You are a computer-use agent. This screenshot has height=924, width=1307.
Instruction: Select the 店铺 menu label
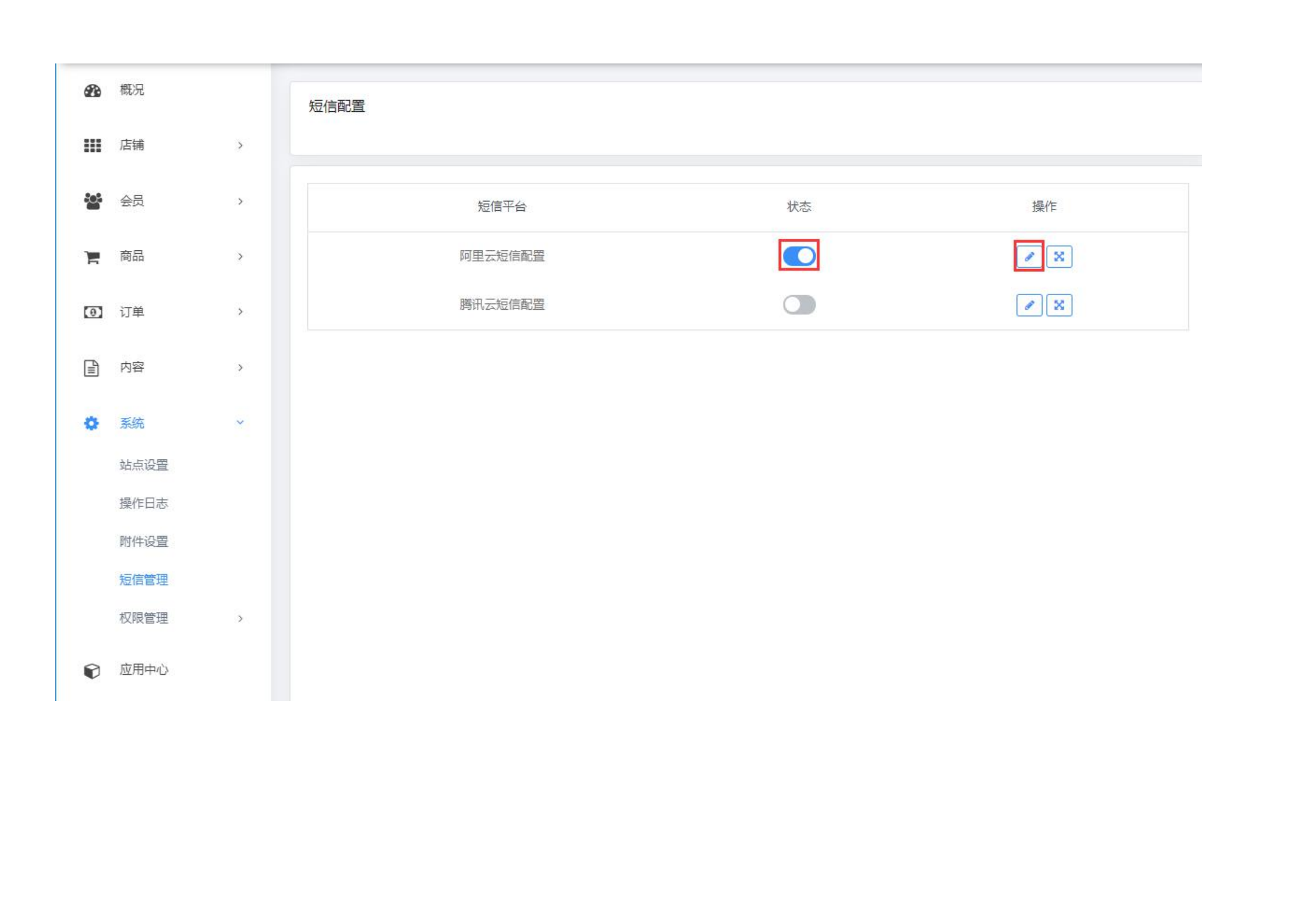[132, 145]
